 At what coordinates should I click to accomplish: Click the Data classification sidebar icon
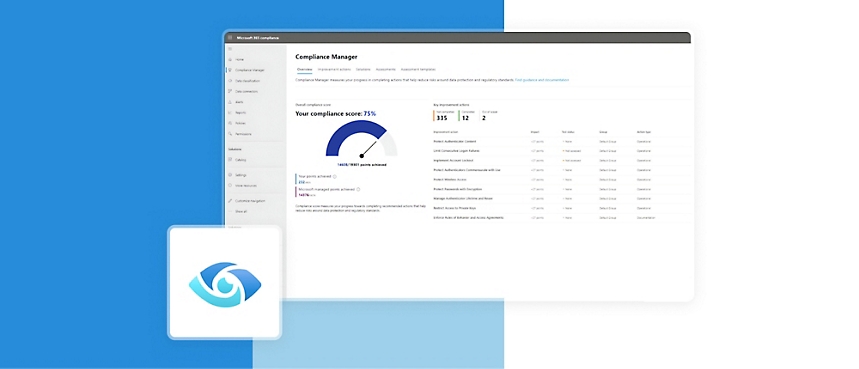coord(230,80)
